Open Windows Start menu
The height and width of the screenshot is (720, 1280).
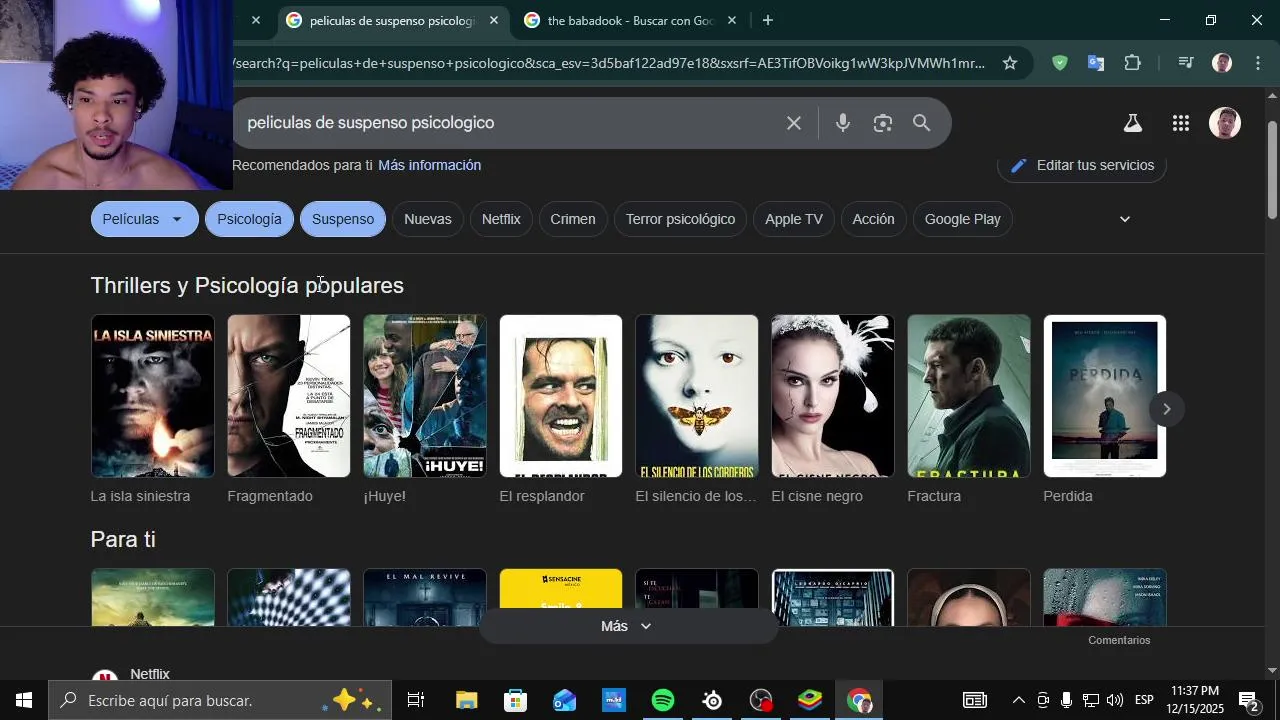(x=24, y=701)
